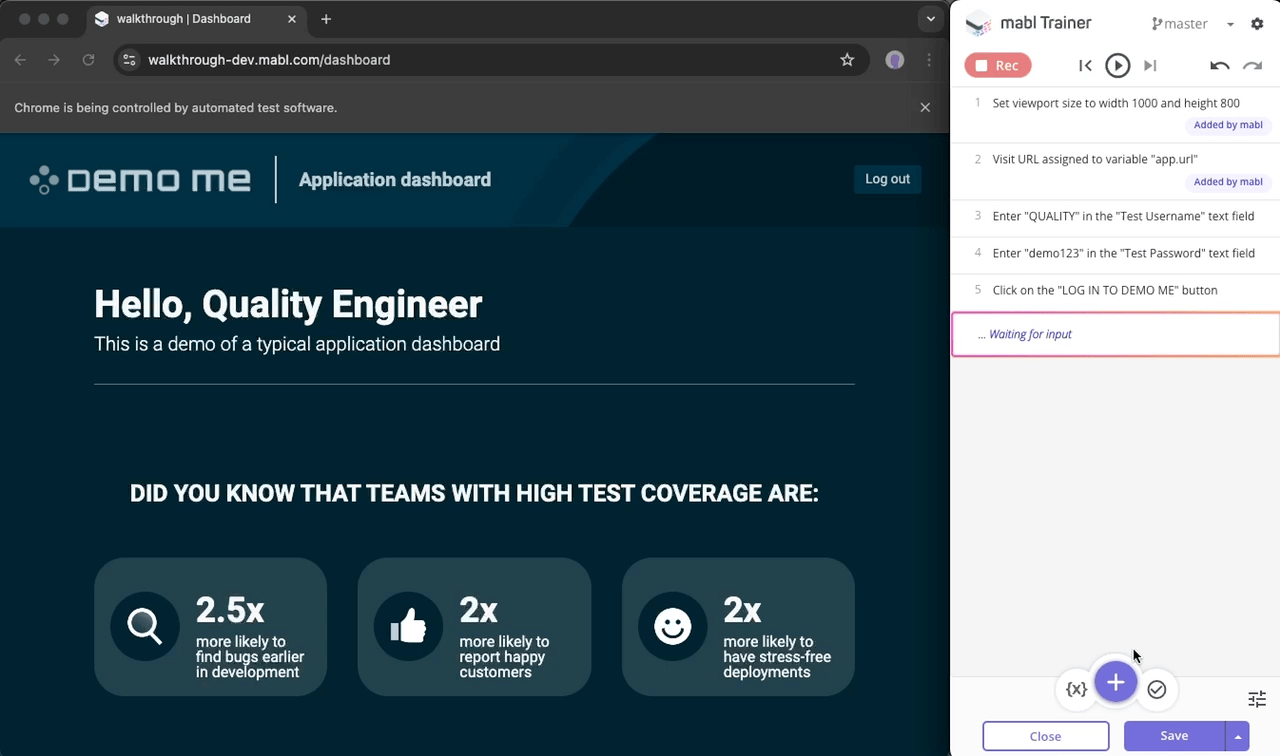Image resolution: width=1280 pixels, height=756 pixels.
Task: Add an assertion with checkmark icon
Action: (1156, 689)
